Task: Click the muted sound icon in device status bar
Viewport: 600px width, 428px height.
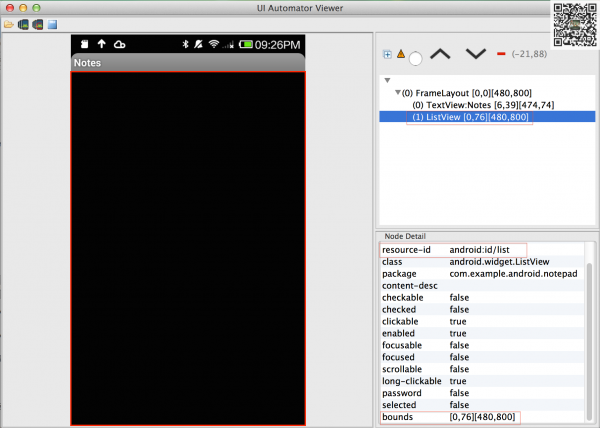Action: coord(198,44)
